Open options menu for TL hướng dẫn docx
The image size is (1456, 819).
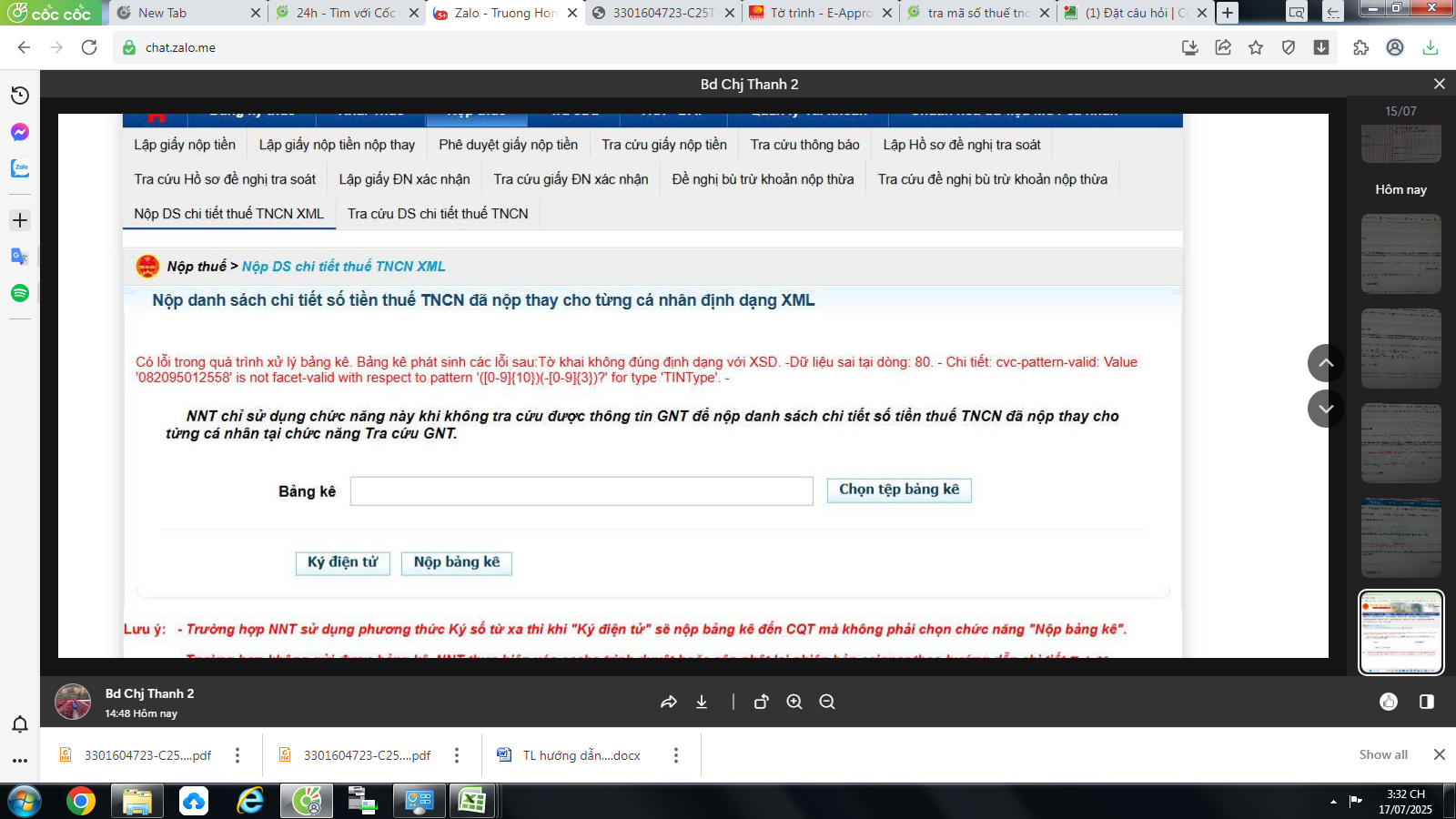click(675, 755)
